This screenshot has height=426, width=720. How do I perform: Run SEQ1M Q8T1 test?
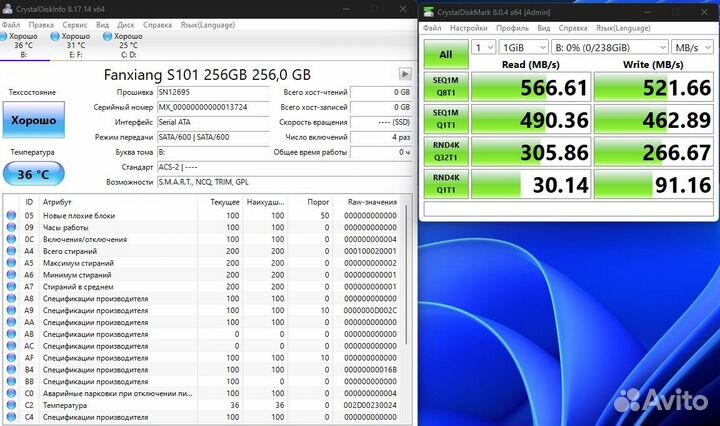click(446, 87)
